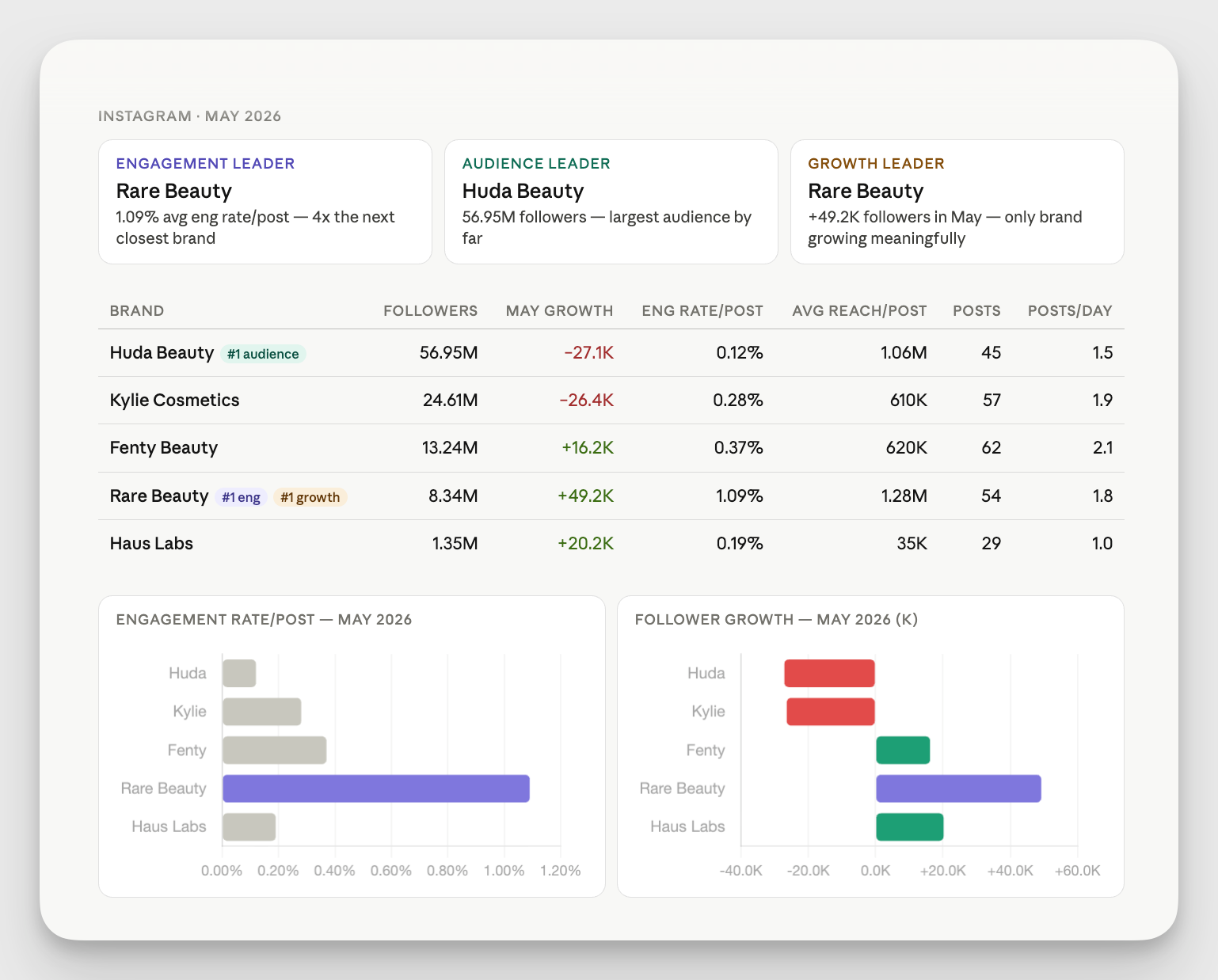Click the Follower Growth chart title
This screenshot has width=1218, height=980.
coord(776,620)
